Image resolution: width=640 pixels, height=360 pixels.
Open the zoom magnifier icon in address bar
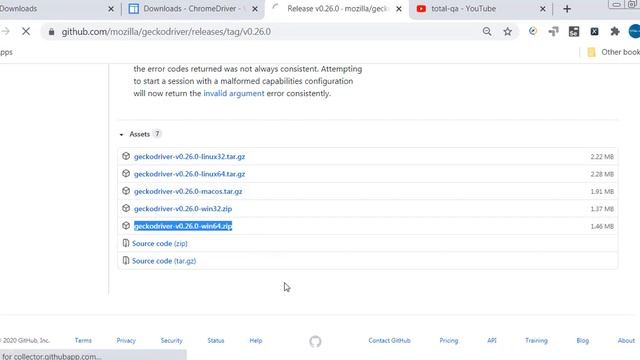(x=487, y=31)
